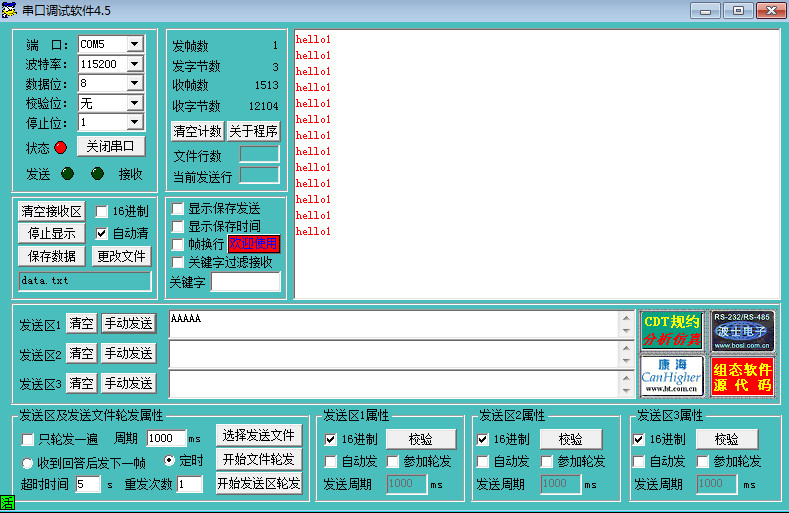Enable 显示保存时间 checkbox
789x513 pixels.
pos(177,226)
